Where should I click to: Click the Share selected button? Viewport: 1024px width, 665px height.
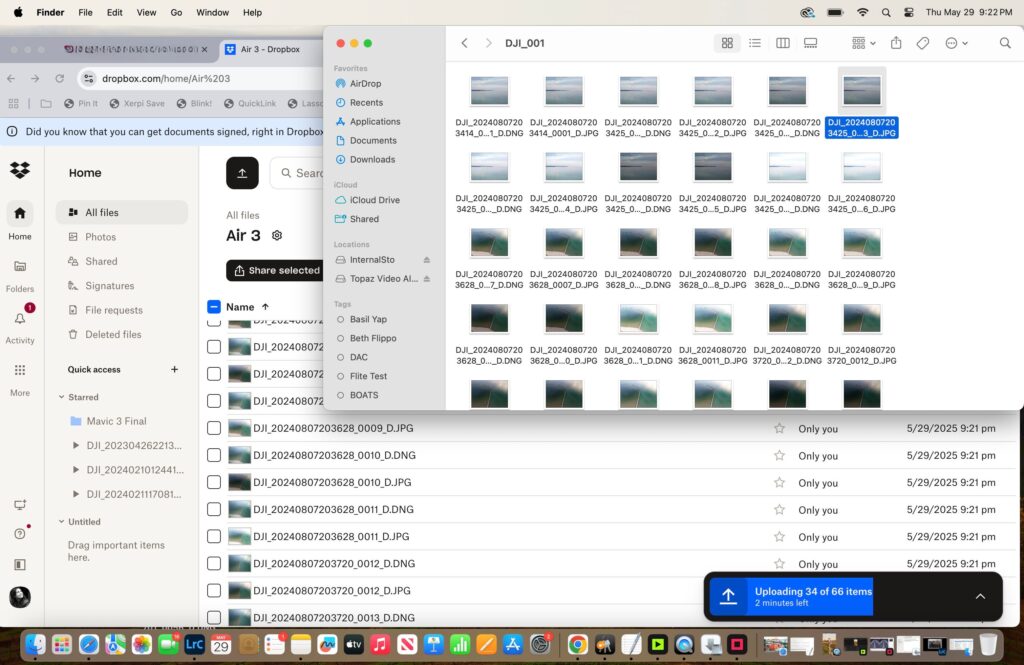click(277, 270)
